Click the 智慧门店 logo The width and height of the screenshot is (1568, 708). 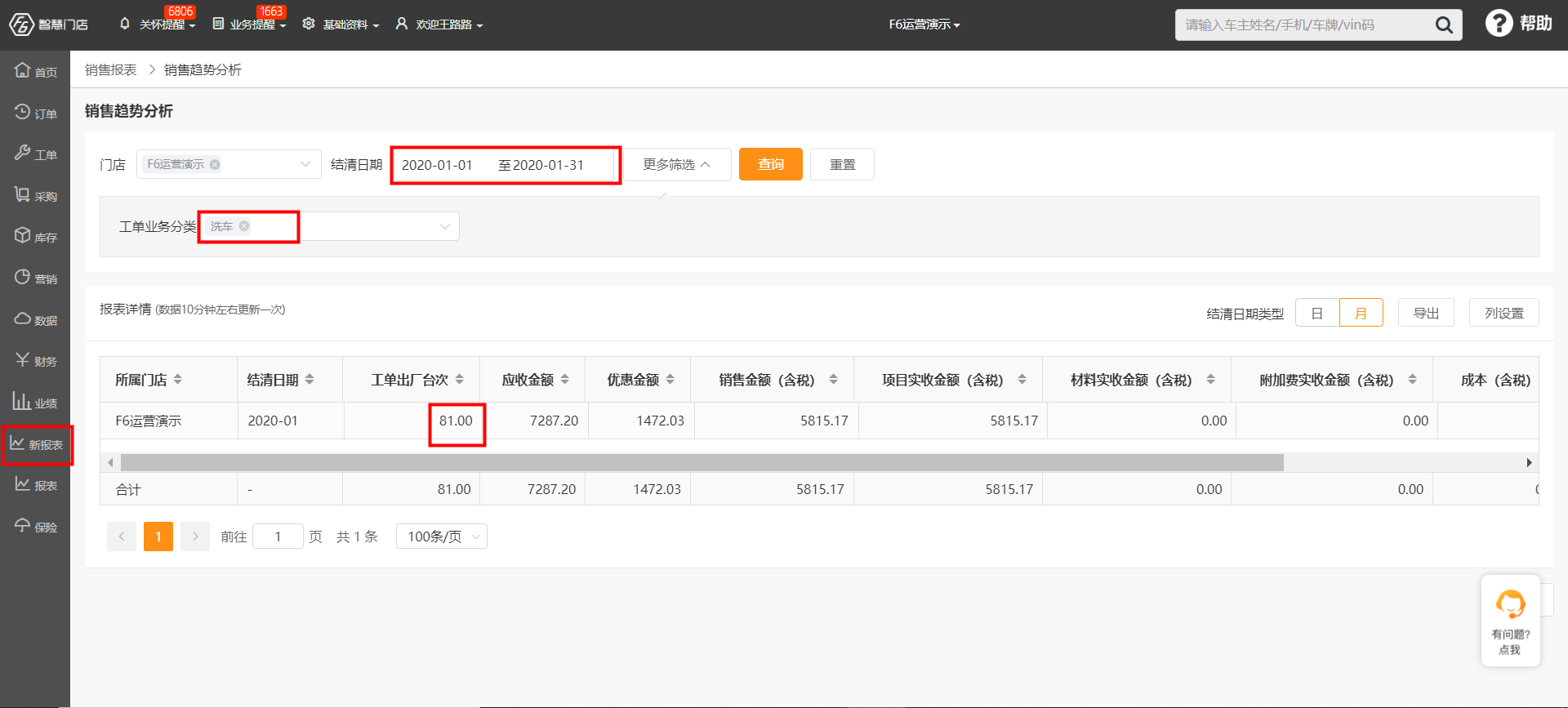point(48,24)
